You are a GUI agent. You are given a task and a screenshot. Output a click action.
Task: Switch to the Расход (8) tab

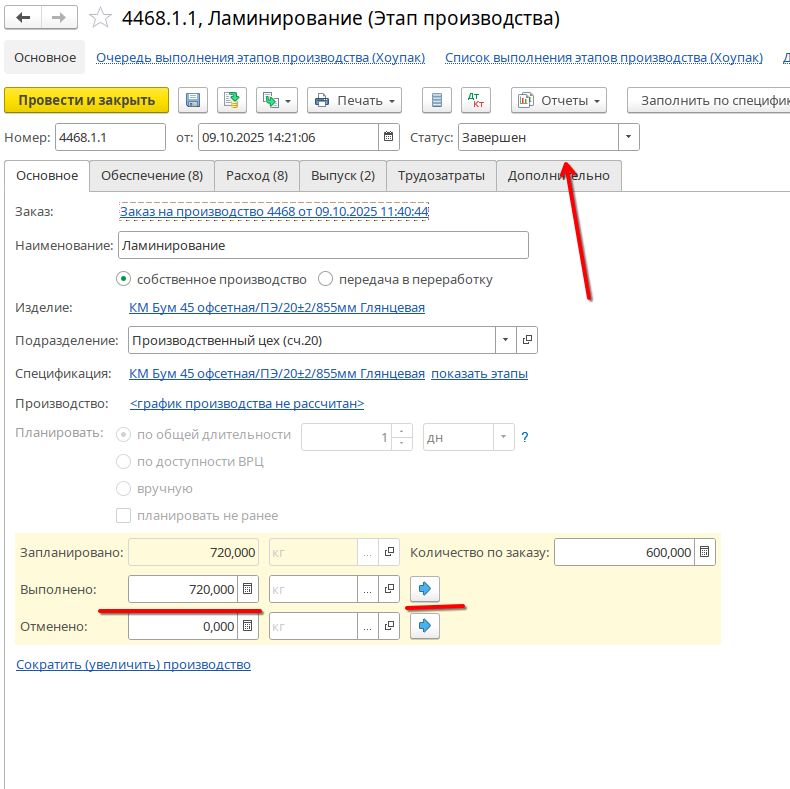tap(256, 176)
